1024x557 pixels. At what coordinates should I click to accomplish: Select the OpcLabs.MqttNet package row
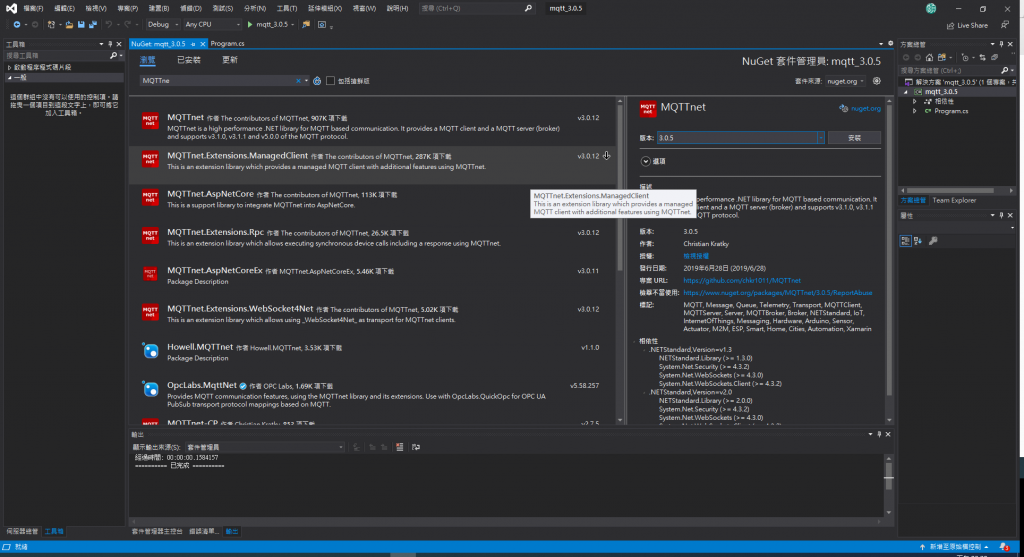pos(374,394)
